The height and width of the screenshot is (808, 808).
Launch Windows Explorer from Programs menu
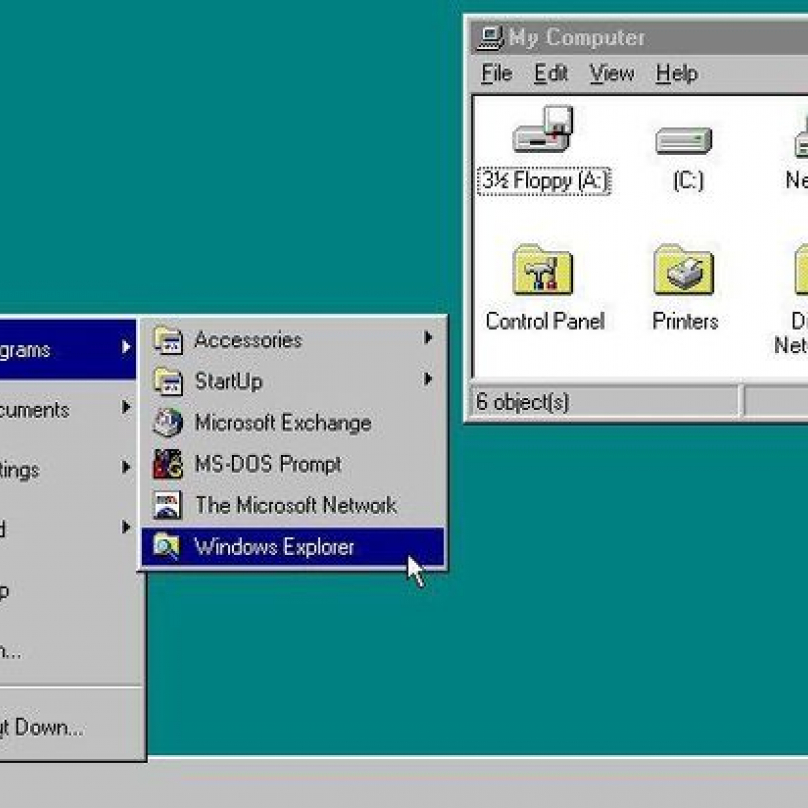[x=293, y=547]
